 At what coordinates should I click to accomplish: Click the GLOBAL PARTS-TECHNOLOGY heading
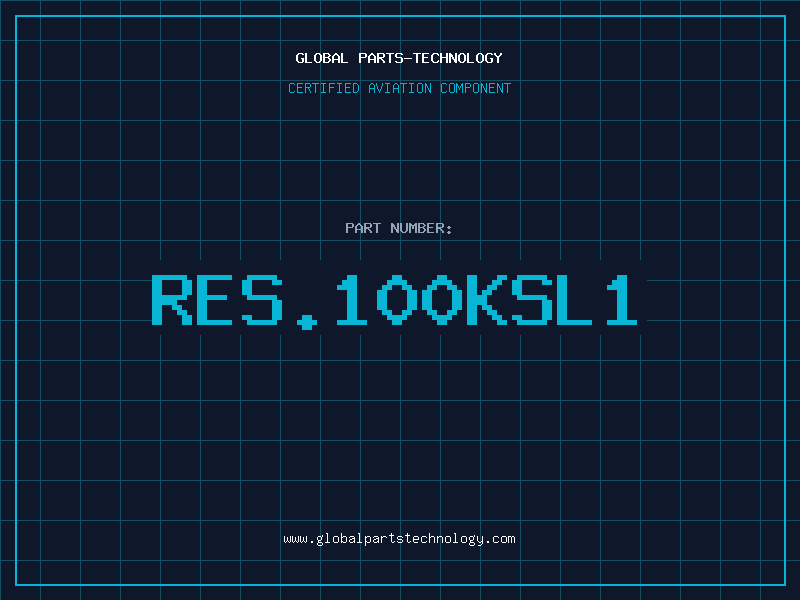click(x=399, y=58)
